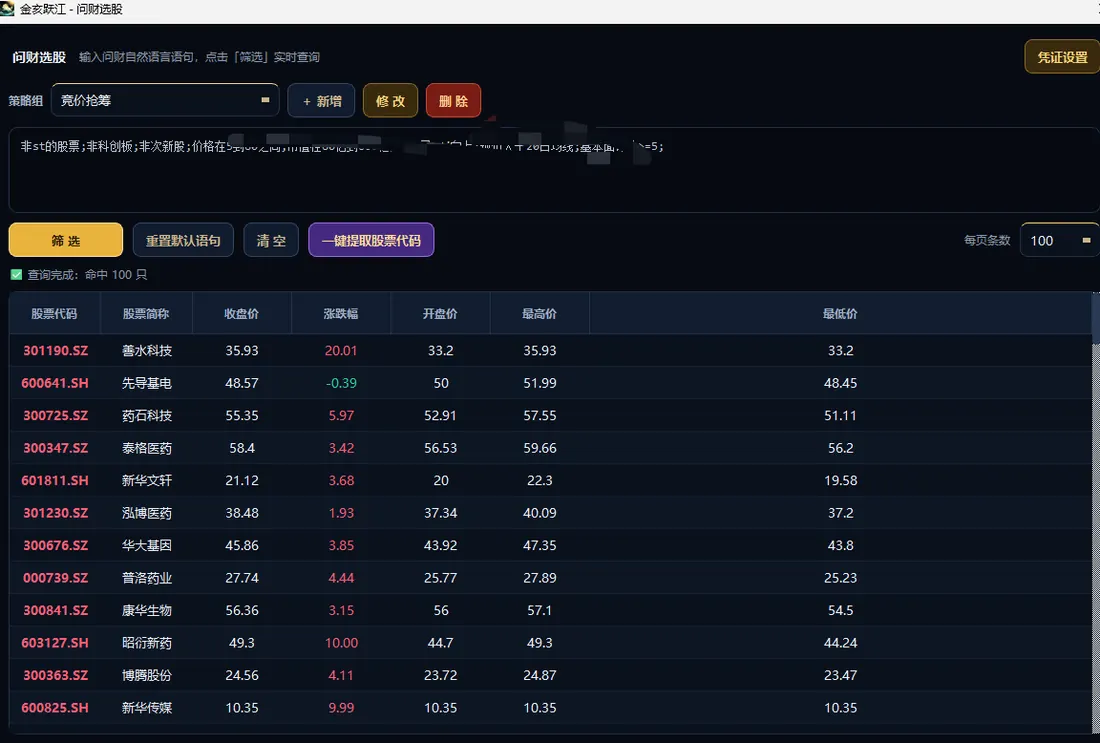Sort by the 最高价 column header
Viewport: 1100px width, 743px height.
point(539,314)
